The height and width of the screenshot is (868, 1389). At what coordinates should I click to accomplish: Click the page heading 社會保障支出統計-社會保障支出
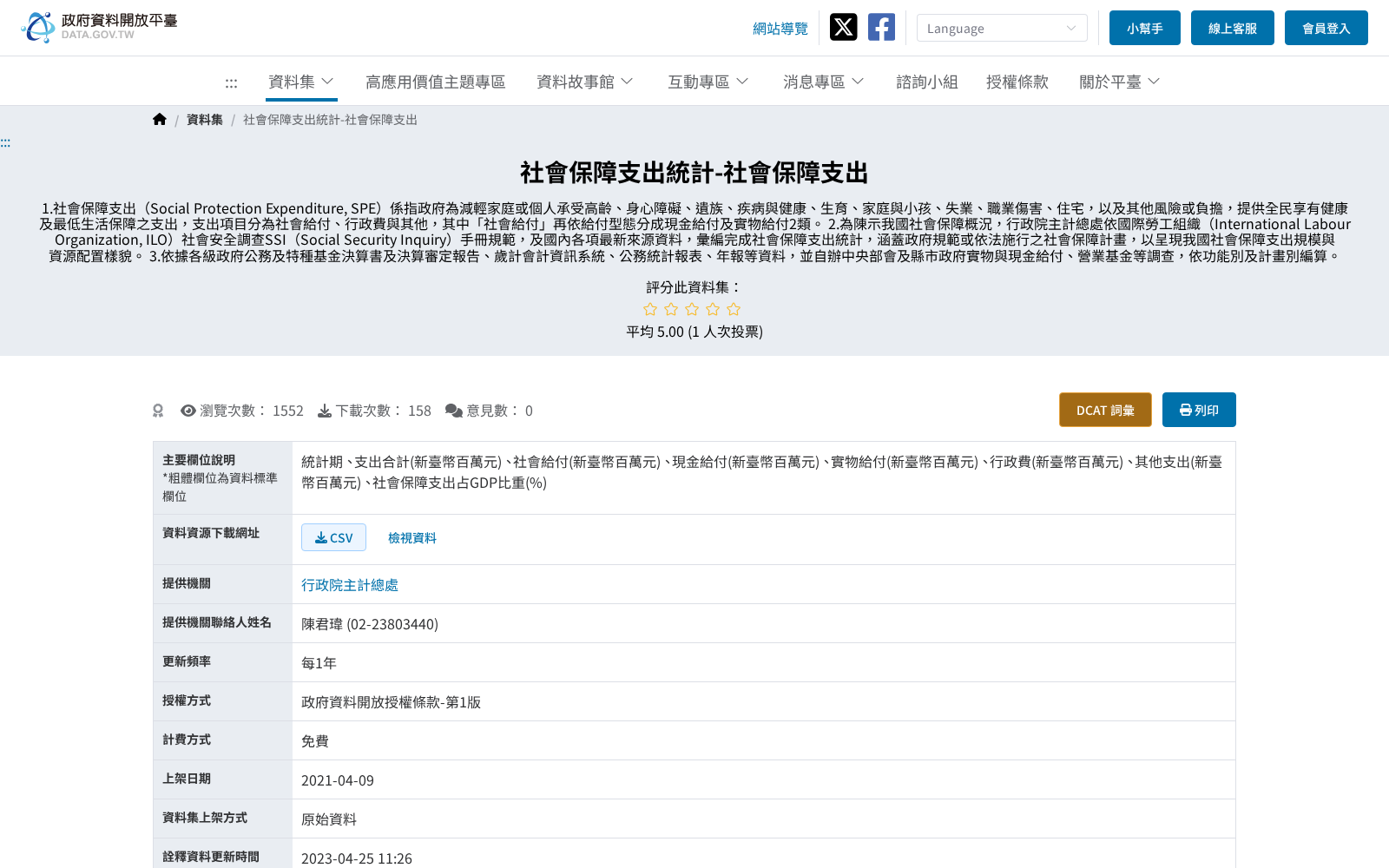[x=694, y=173]
